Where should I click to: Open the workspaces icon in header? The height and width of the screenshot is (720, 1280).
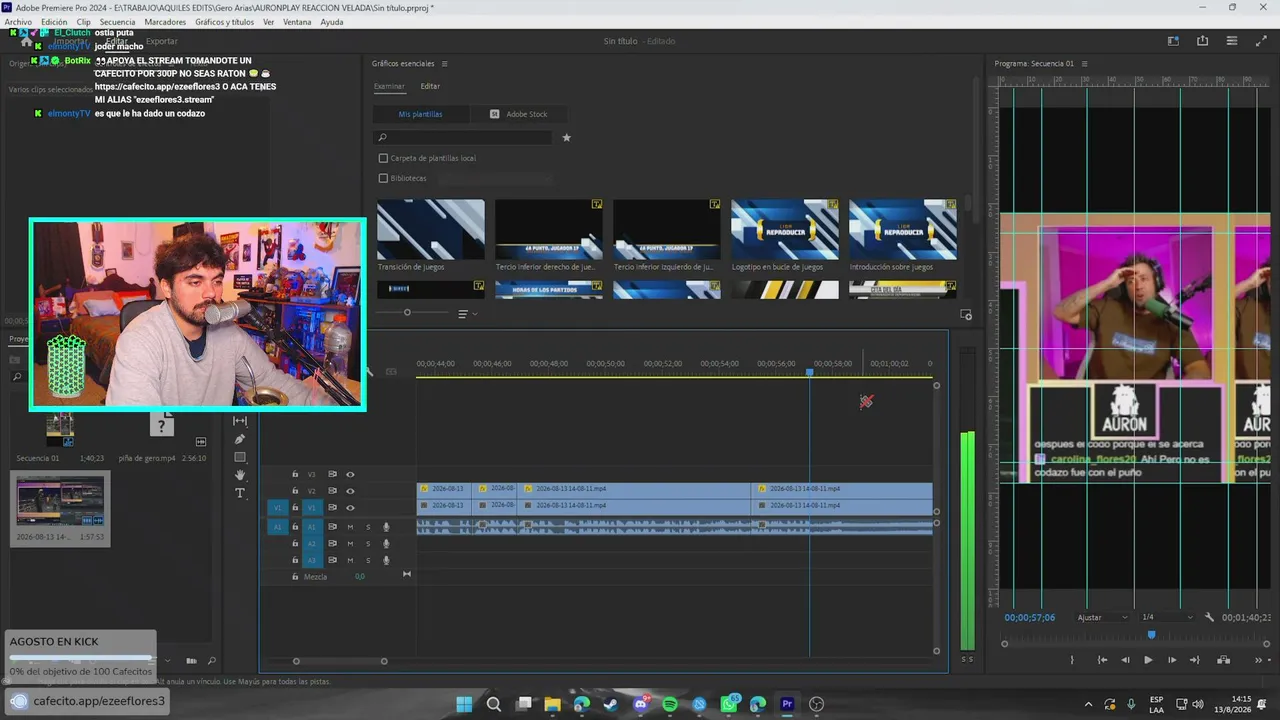point(1173,41)
